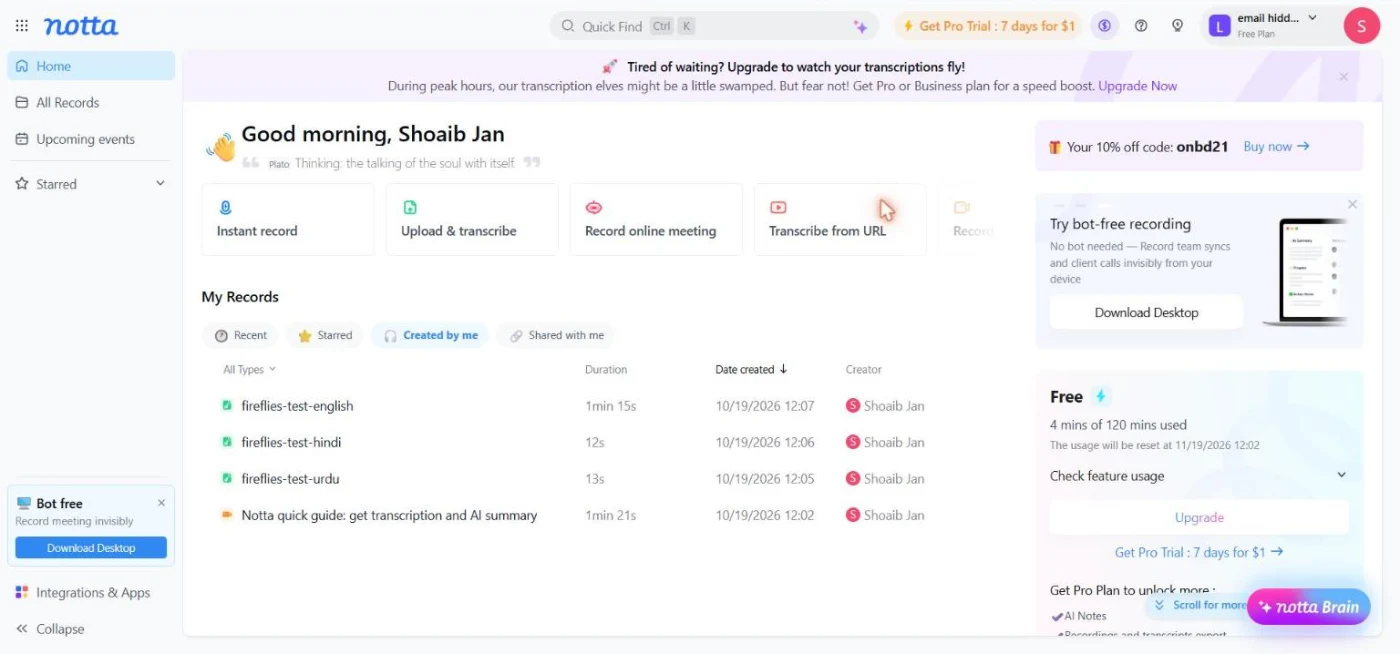Click laptop thumbnail in bot-free card
Viewport: 1400px width, 654px height.
tap(1308, 272)
